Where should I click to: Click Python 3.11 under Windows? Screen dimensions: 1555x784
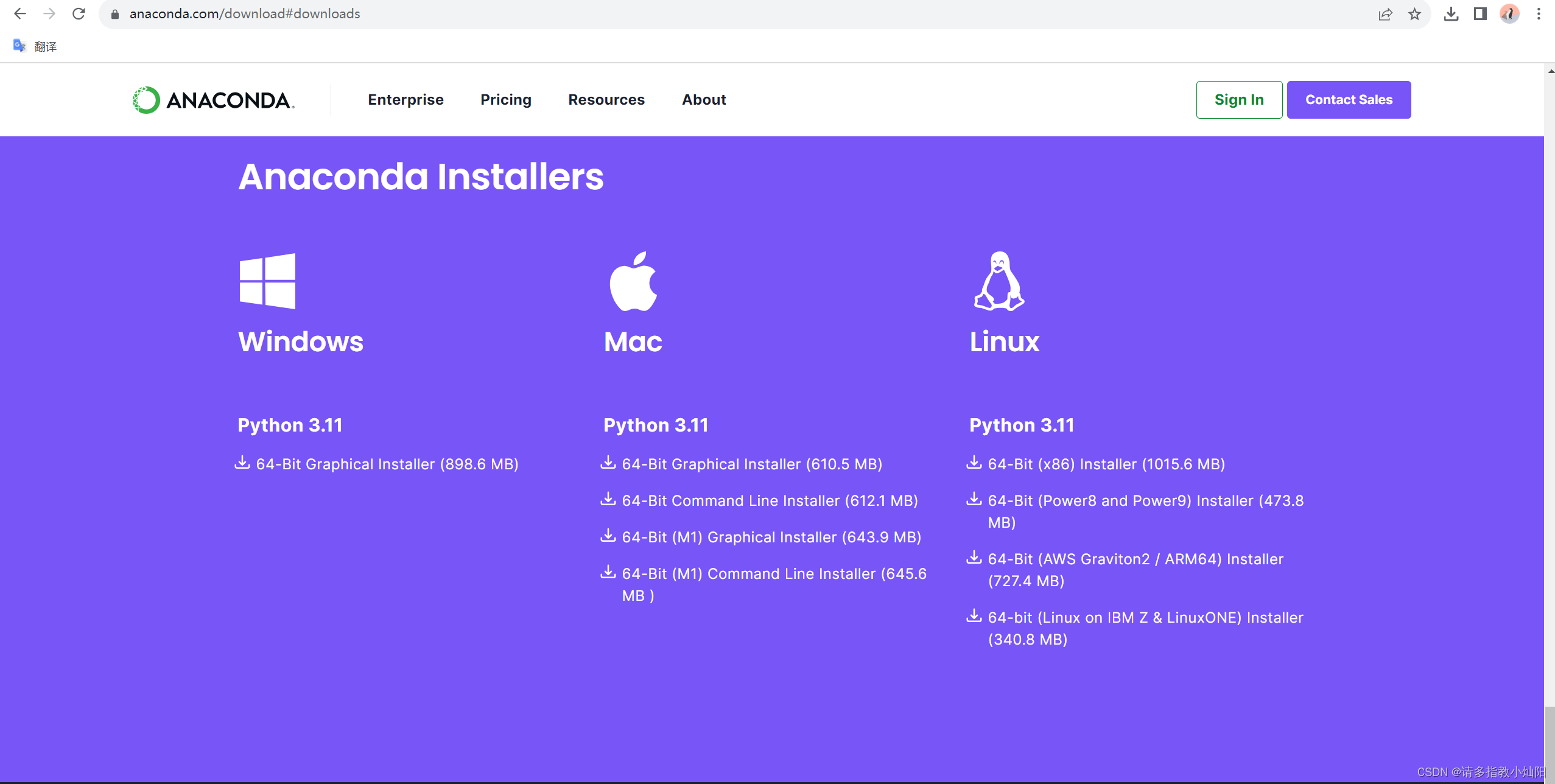[x=290, y=425]
